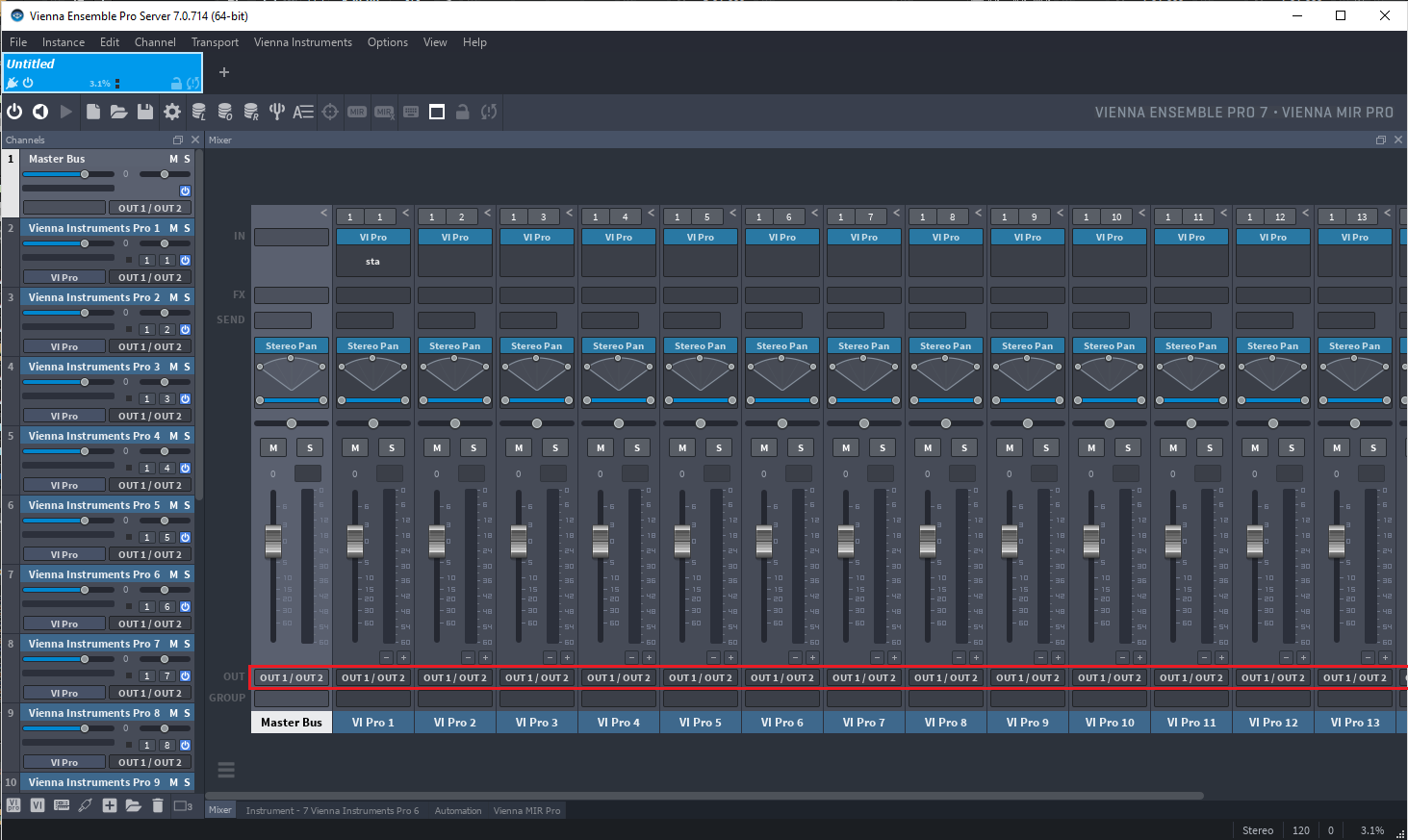Save the project with the floppy disk icon
This screenshot has width=1408, height=840.
pyautogui.click(x=145, y=112)
